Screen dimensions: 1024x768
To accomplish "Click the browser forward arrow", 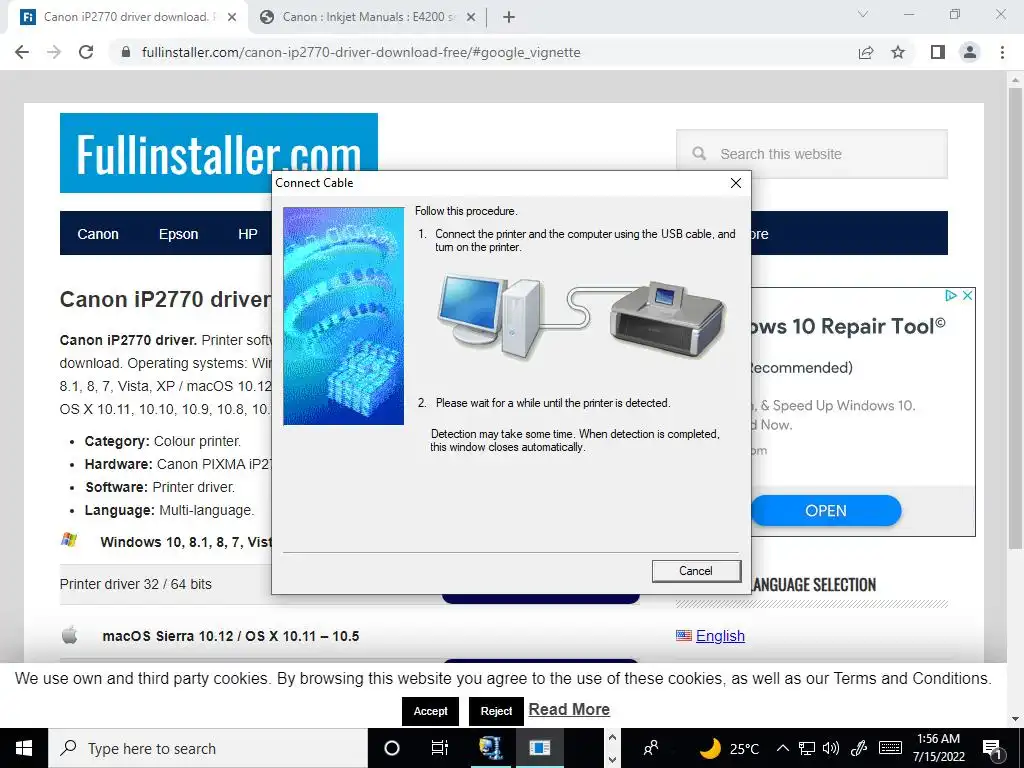I will click(x=54, y=52).
